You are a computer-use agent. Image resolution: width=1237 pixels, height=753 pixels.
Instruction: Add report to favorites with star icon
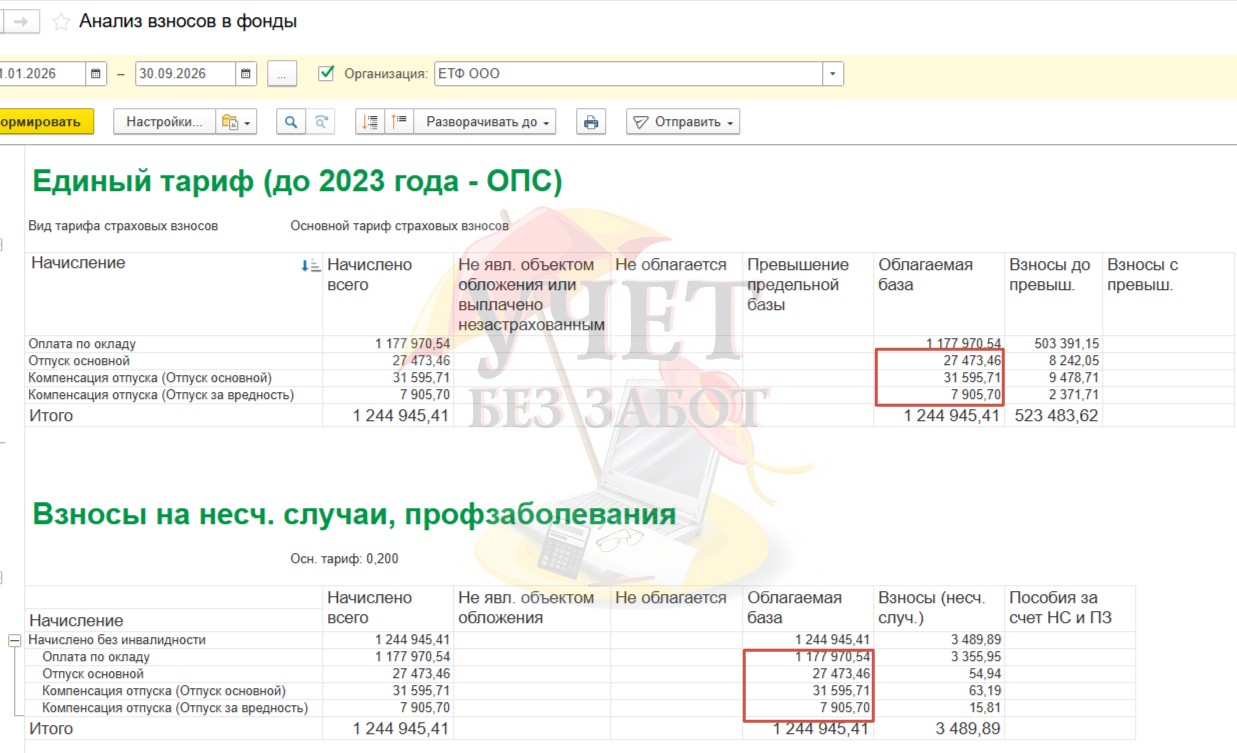coord(61,22)
